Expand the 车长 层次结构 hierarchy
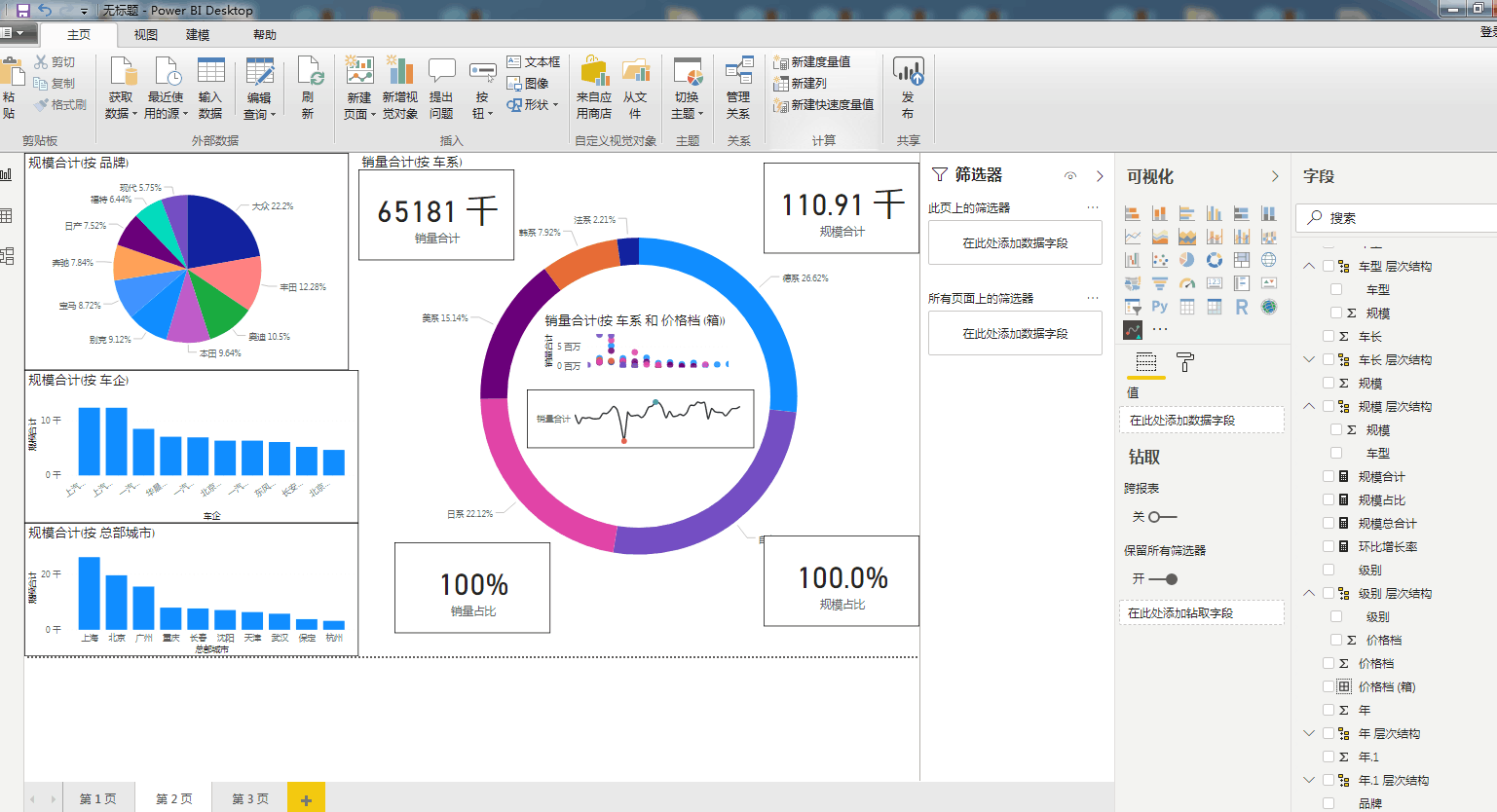The image size is (1497, 812). tap(1309, 359)
